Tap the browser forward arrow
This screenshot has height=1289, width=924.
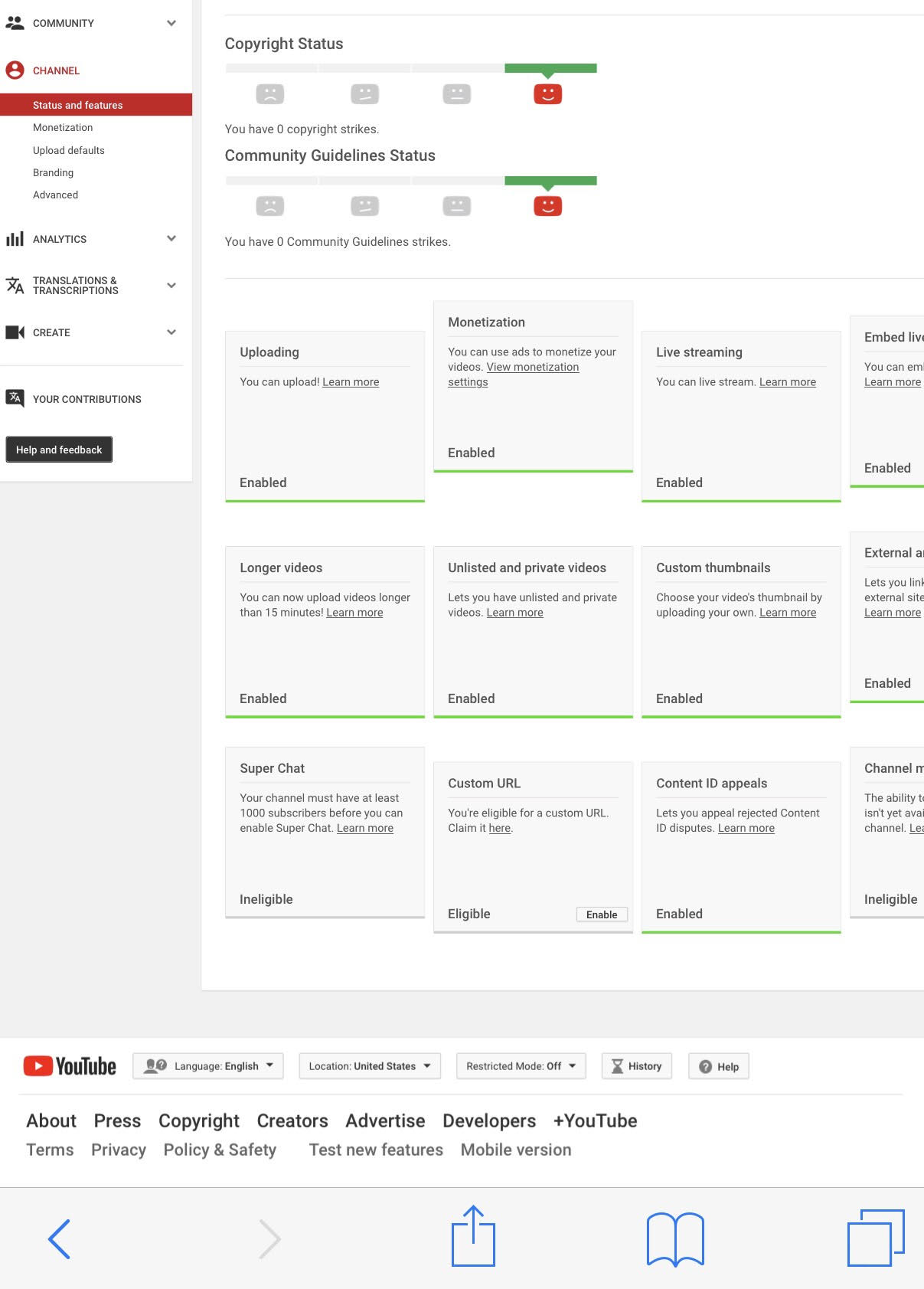pos(269,1238)
